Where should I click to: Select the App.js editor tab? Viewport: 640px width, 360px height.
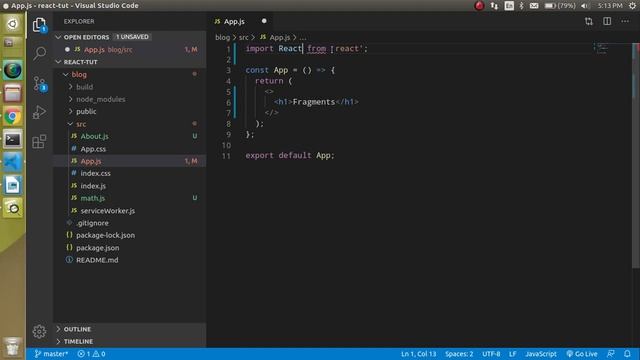[x=234, y=21]
